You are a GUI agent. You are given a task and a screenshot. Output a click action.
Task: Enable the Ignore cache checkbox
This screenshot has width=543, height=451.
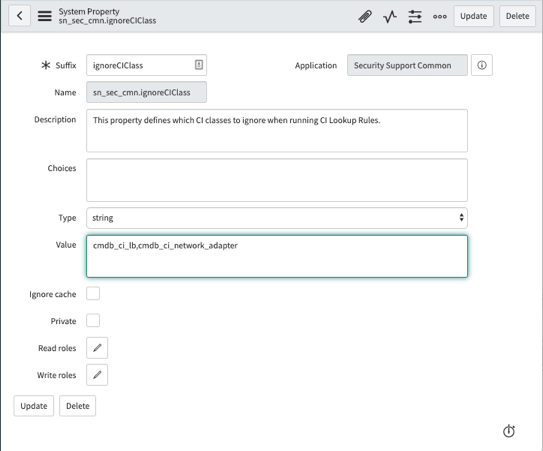(93, 293)
